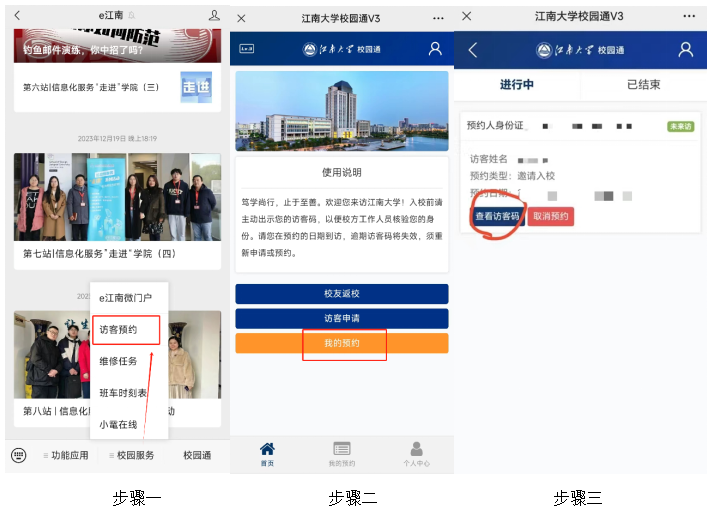Tap the 首页 home icon in bottom navigation
Screen dimensions: 711x511
point(267,453)
